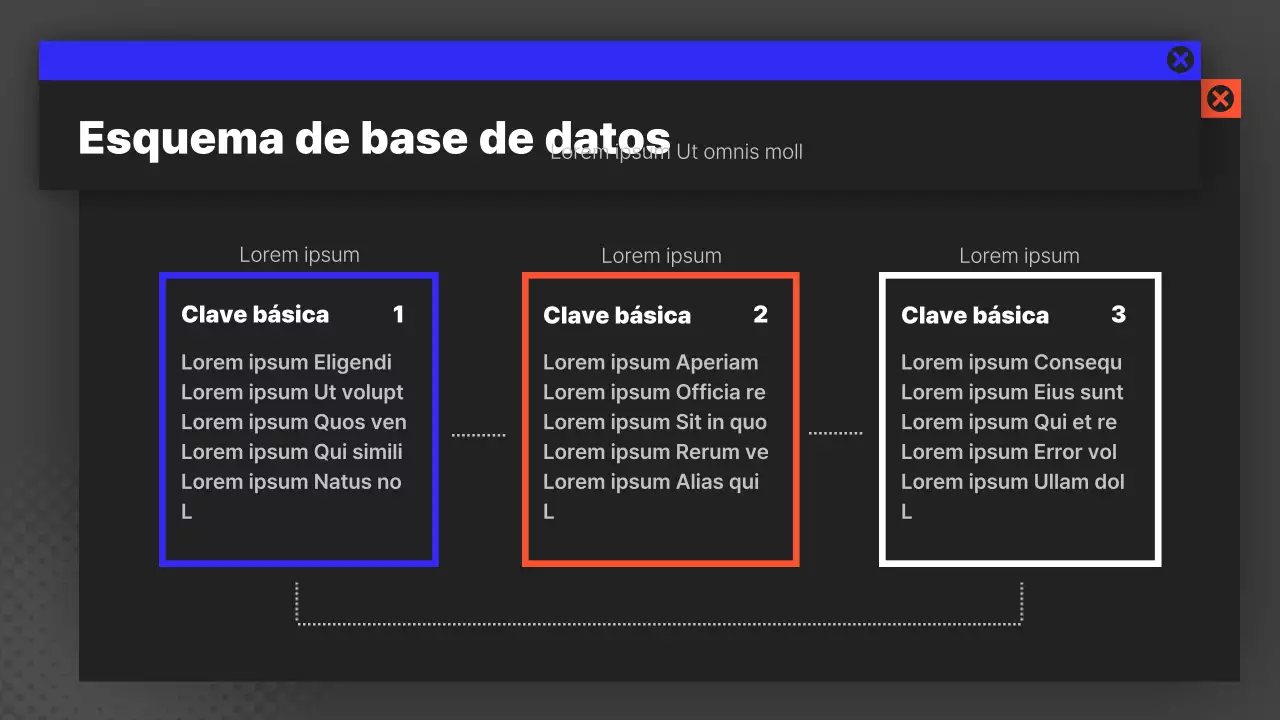Select the blue-bordered Clave básica 1 card
This screenshot has width=1280, height=720.
tap(298, 419)
